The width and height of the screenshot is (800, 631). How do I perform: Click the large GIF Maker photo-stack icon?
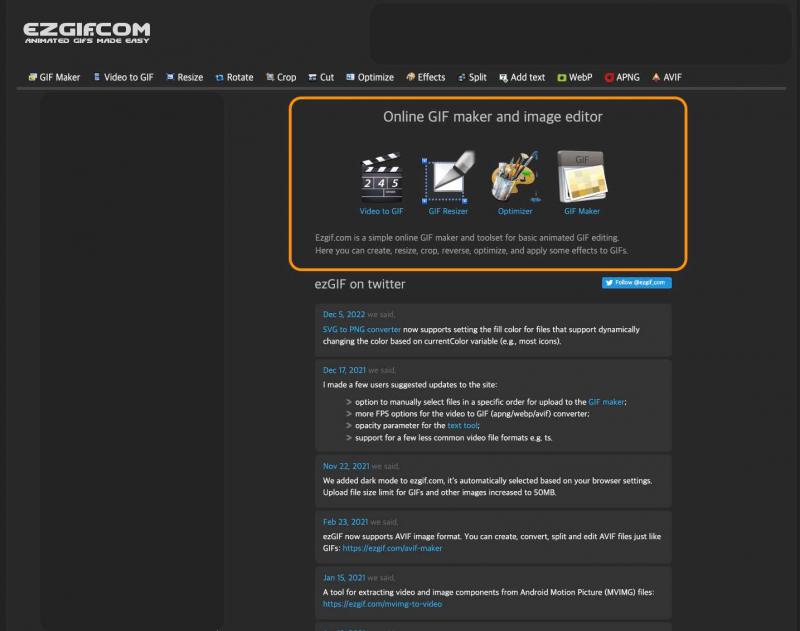click(x=582, y=177)
